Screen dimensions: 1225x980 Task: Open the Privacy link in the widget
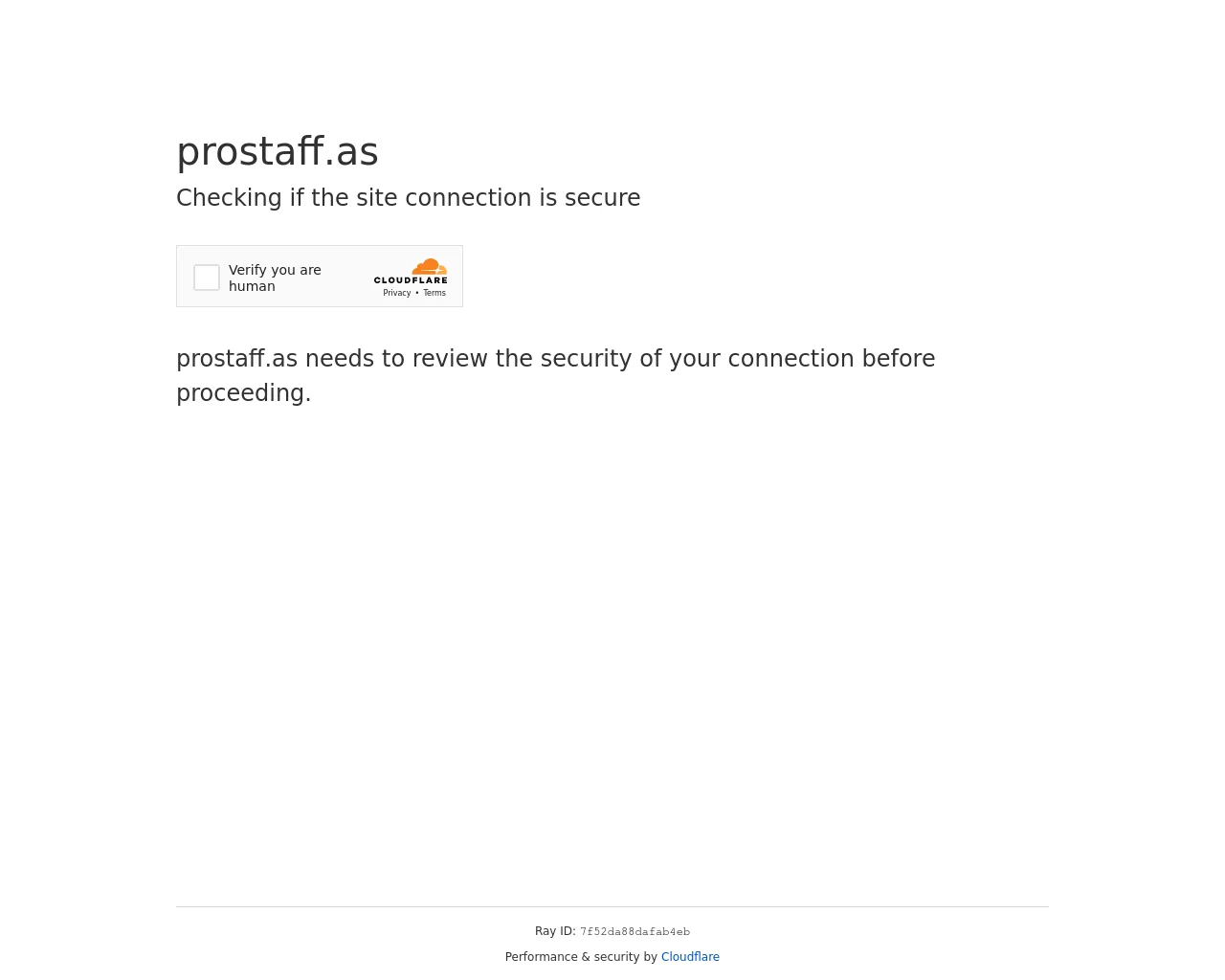click(x=396, y=293)
